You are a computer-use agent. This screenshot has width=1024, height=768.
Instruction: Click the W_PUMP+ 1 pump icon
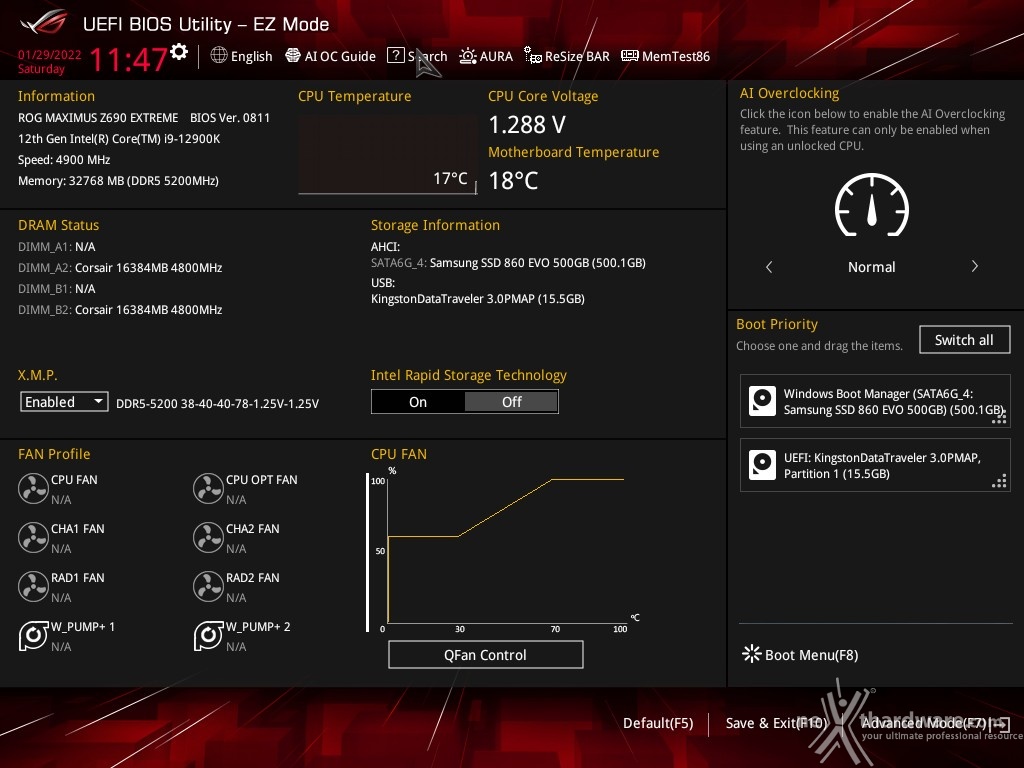pyautogui.click(x=33, y=635)
